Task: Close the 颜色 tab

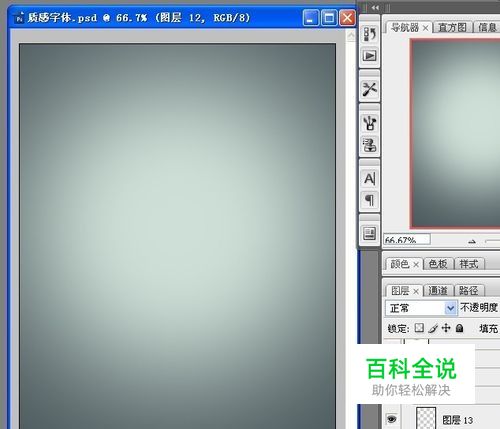Action: tap(416, 265)
